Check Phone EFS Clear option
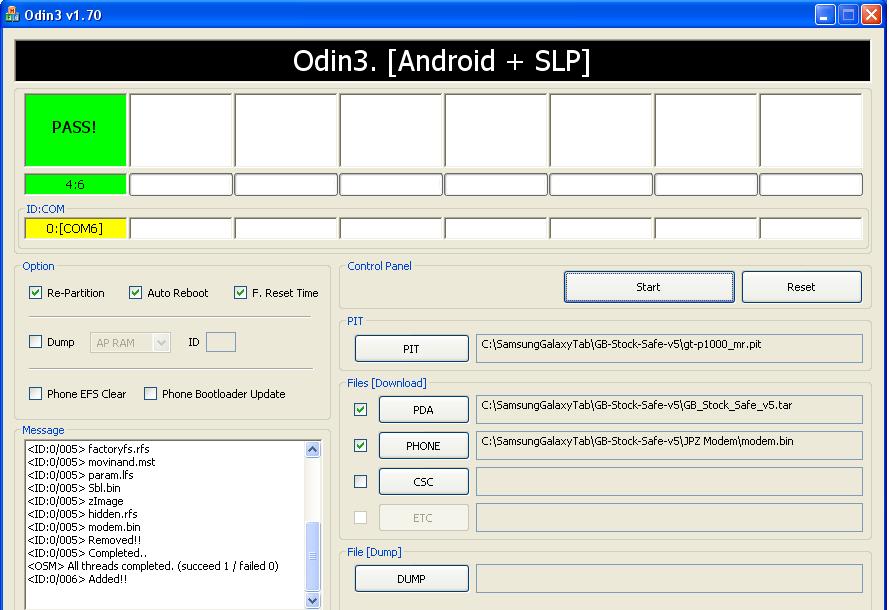The height and width of the screenshot is (610, 889). (35, 393)
